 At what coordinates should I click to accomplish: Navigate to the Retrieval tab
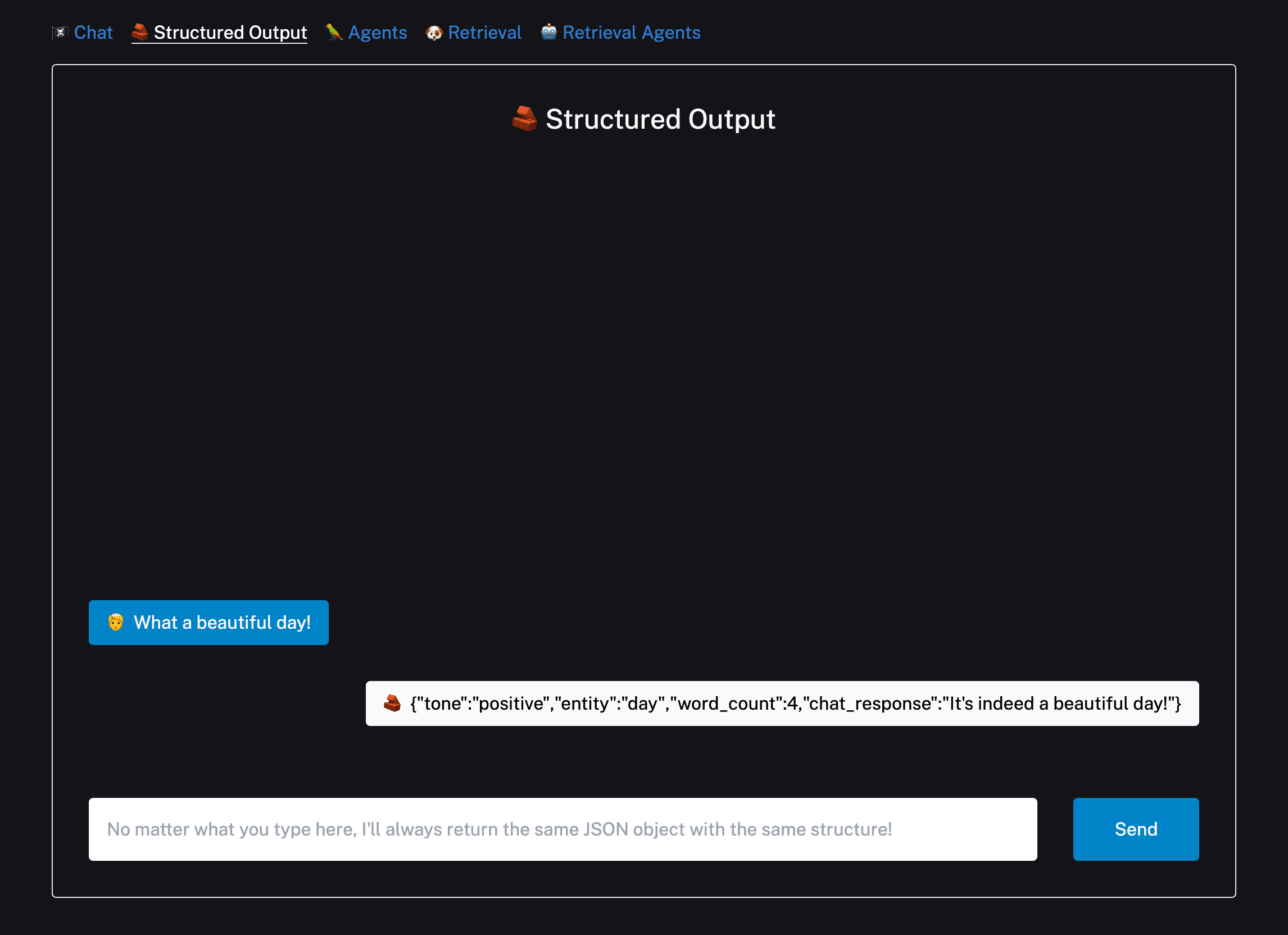485,33
